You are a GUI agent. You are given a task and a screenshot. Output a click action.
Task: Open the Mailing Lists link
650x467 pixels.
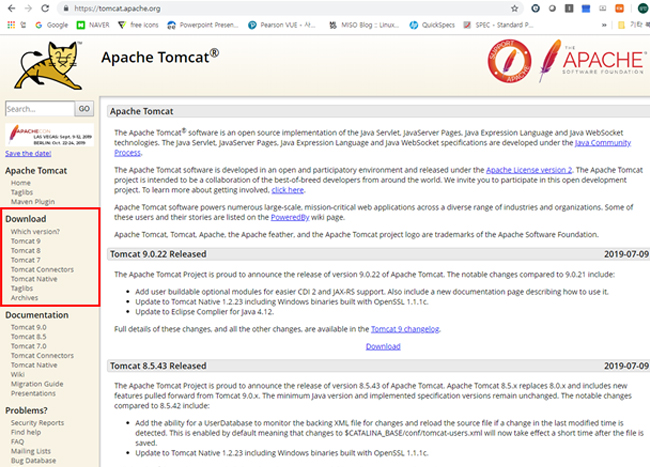31,451
